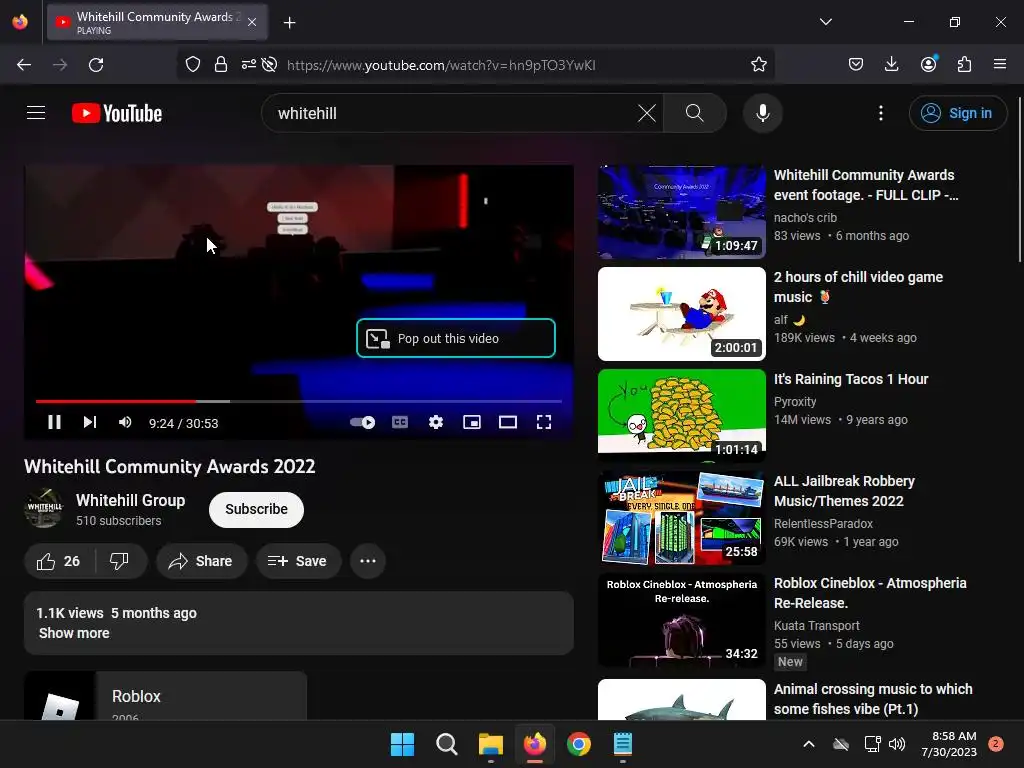Open the Firefox application menu
The image size is (1024, 768).
[x=1000, y=64]
